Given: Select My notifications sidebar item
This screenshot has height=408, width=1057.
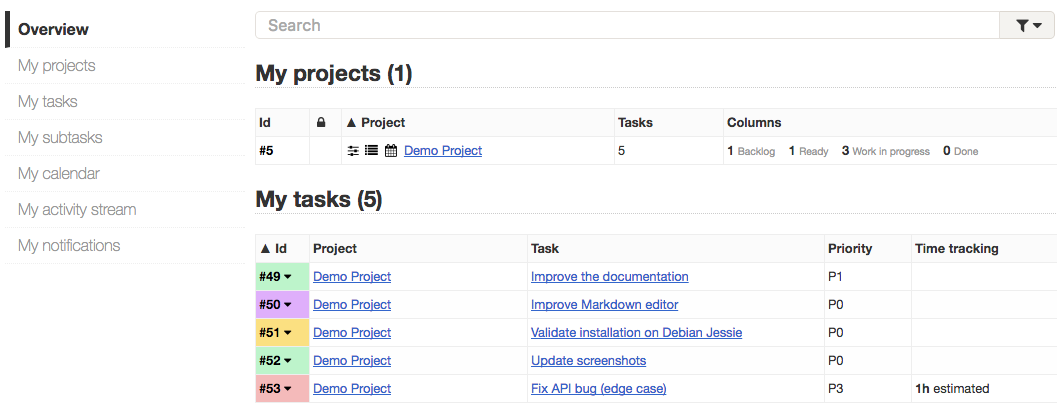Looking at the screenshot, I should point(69,245).
